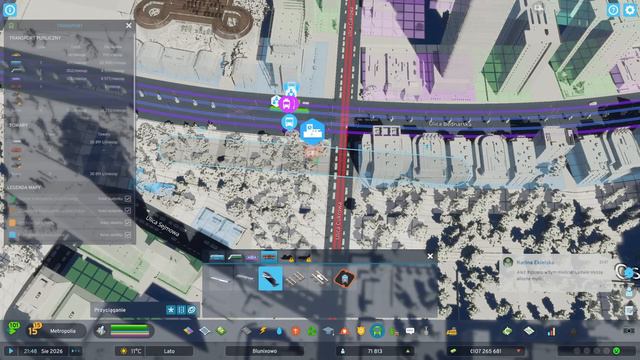640x360 pixels.
Task: Open the Healthcare services icon
Action: pos(296,331)
